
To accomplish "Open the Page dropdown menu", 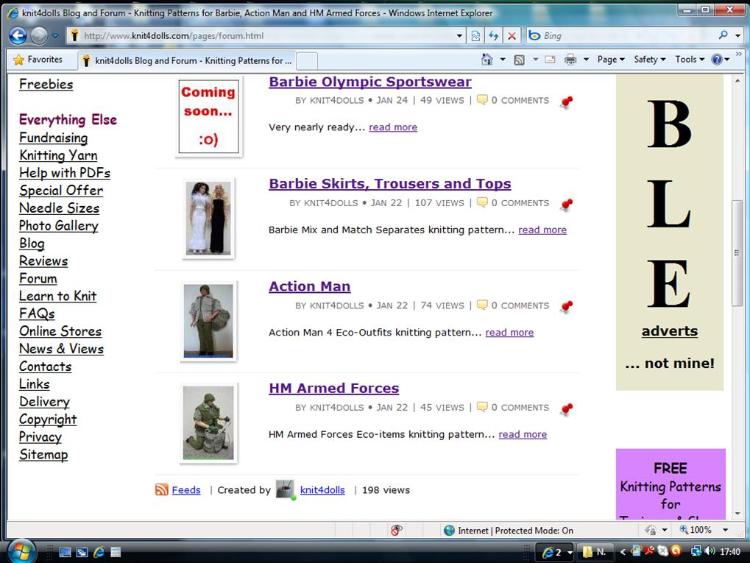I will pos(611,60).
